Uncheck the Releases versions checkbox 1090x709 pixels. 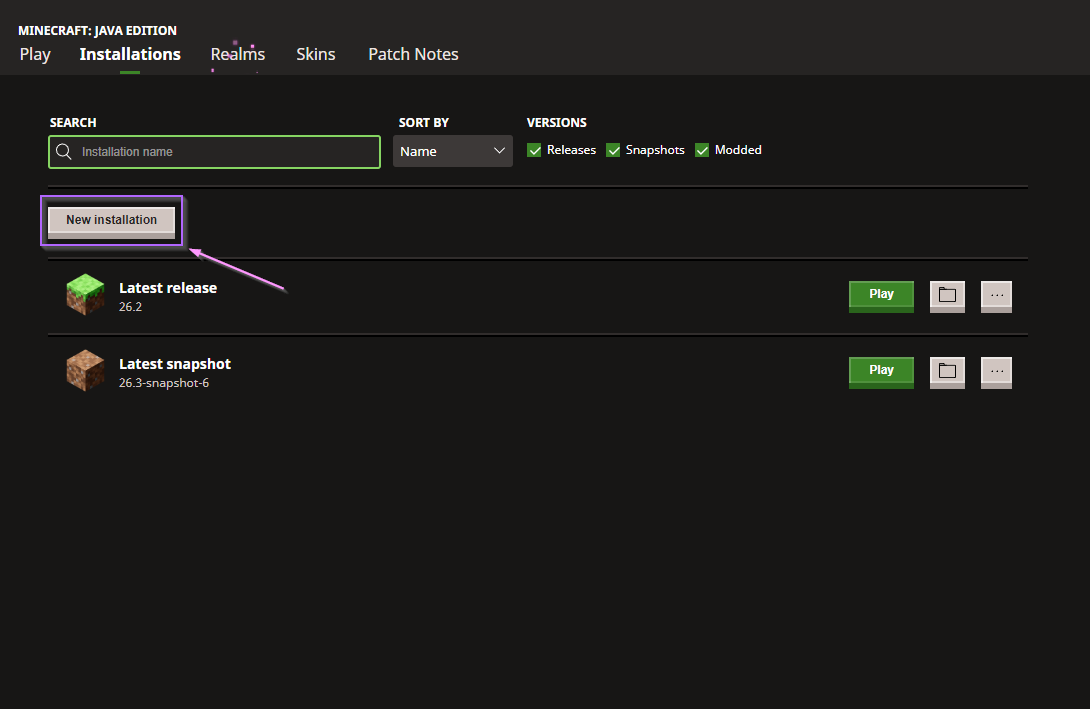534,150
